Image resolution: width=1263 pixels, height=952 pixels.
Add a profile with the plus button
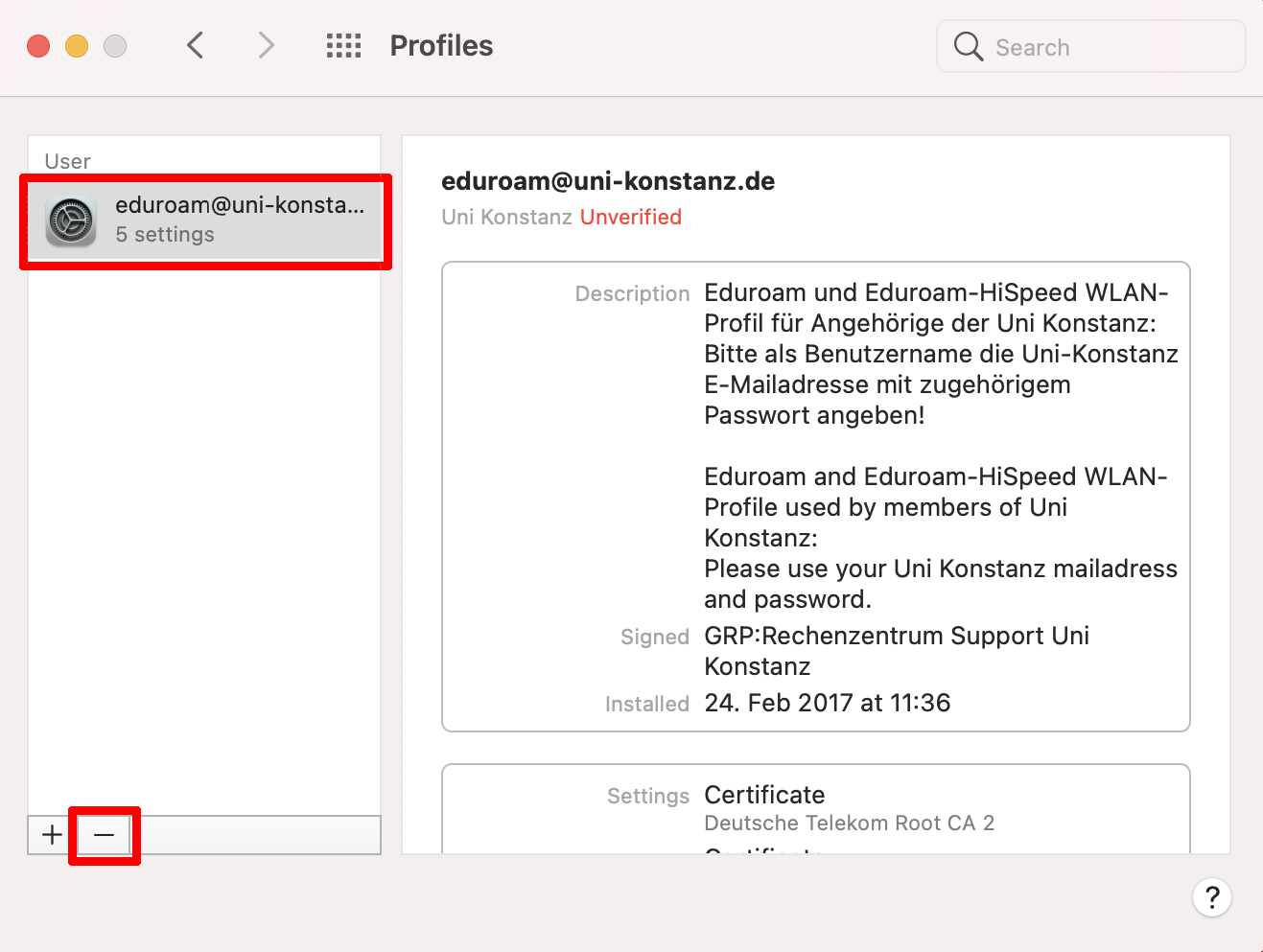[52, 835]
